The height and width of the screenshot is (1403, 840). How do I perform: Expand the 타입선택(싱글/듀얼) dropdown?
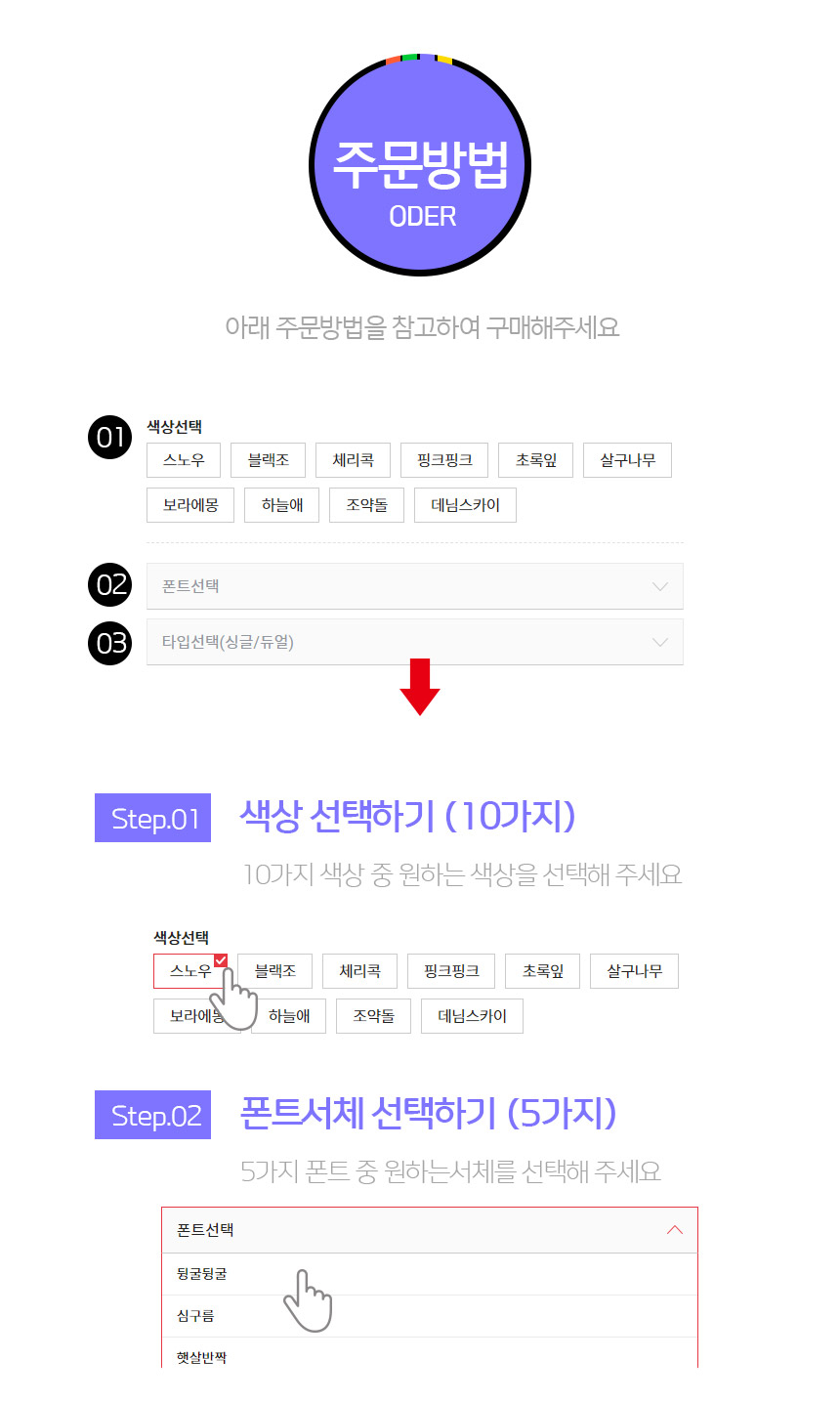click(414, 642)
